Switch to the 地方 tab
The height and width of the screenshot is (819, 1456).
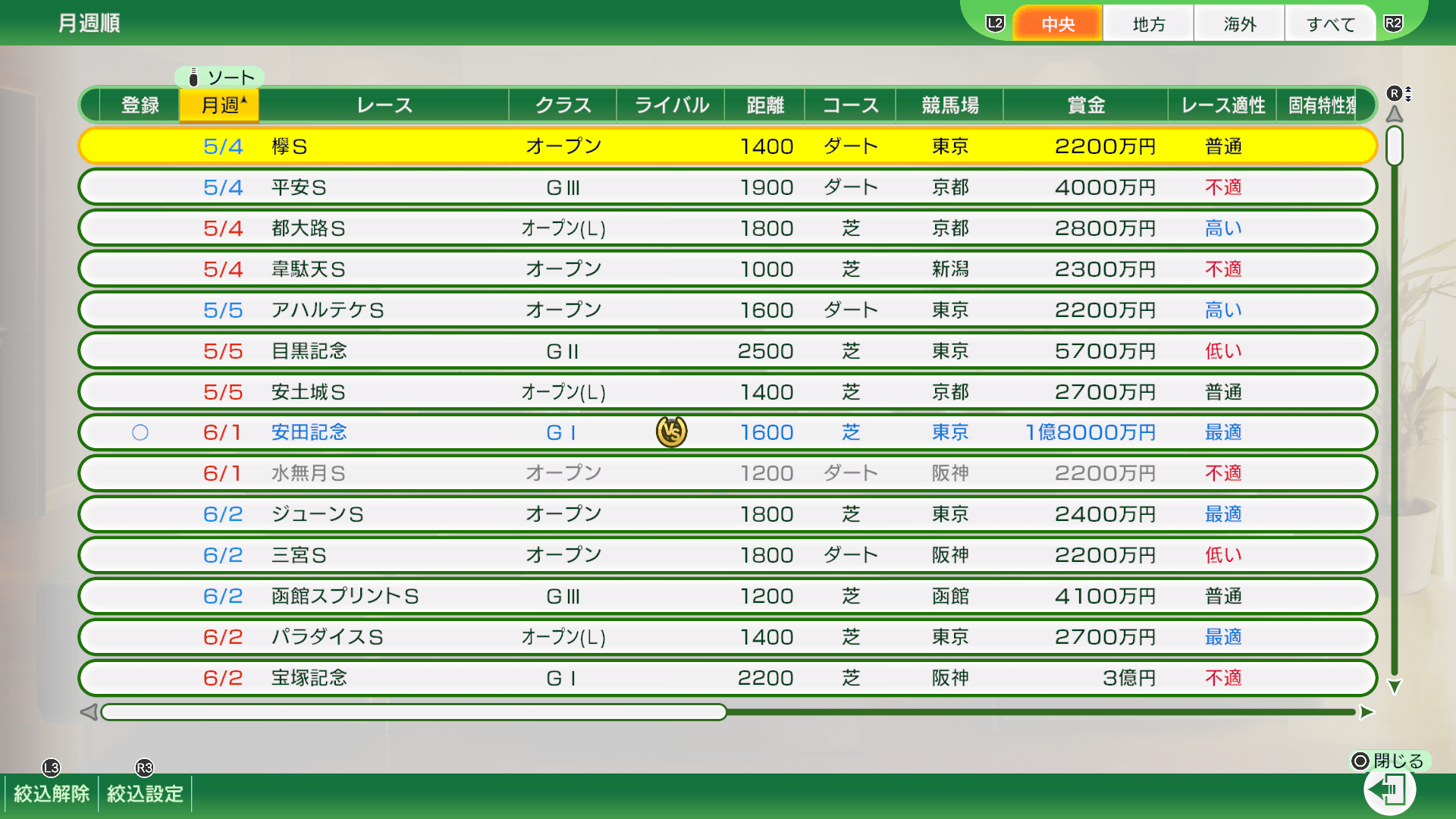tap(1148, 24)
